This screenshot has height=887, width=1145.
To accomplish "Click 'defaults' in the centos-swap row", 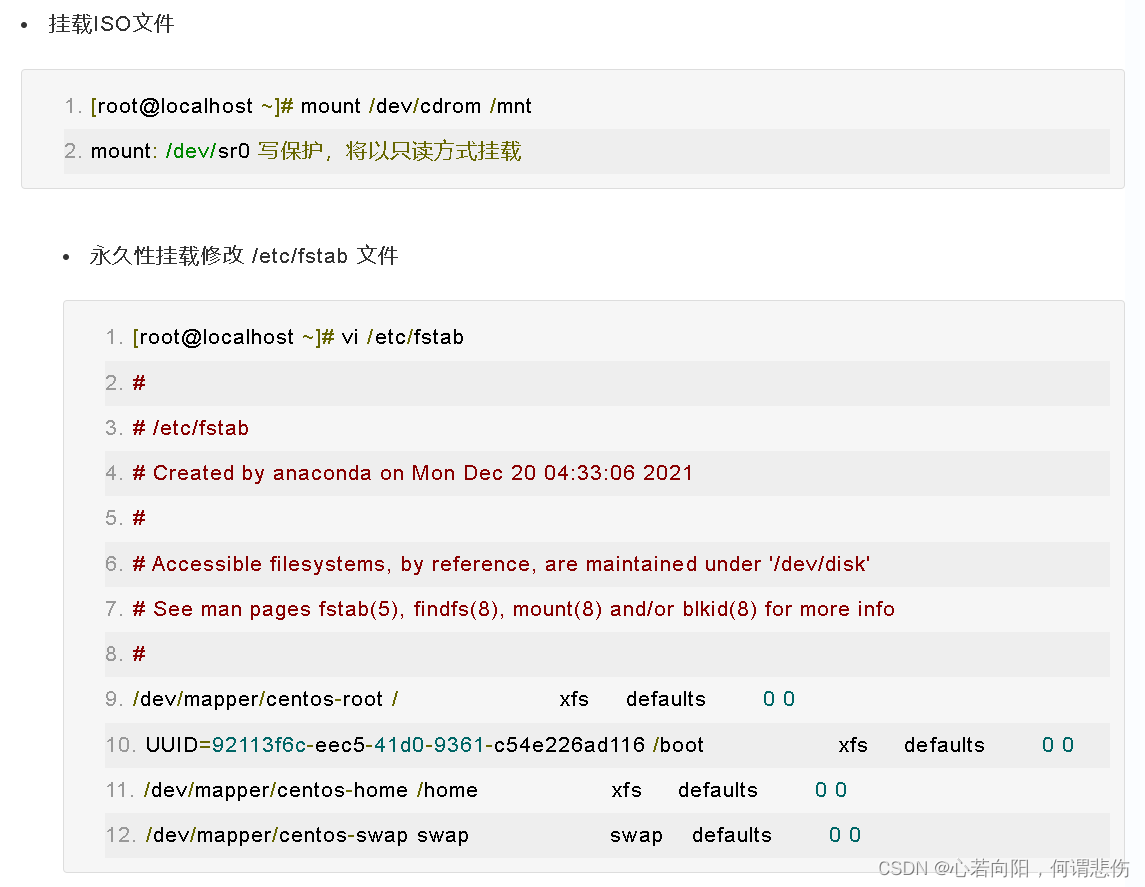I will pyautogui.click(x=732, y=835).
